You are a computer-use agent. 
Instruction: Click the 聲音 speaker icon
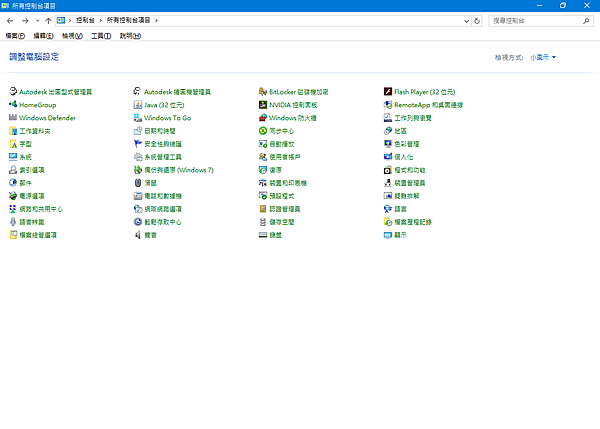click(x=138, y=235)
